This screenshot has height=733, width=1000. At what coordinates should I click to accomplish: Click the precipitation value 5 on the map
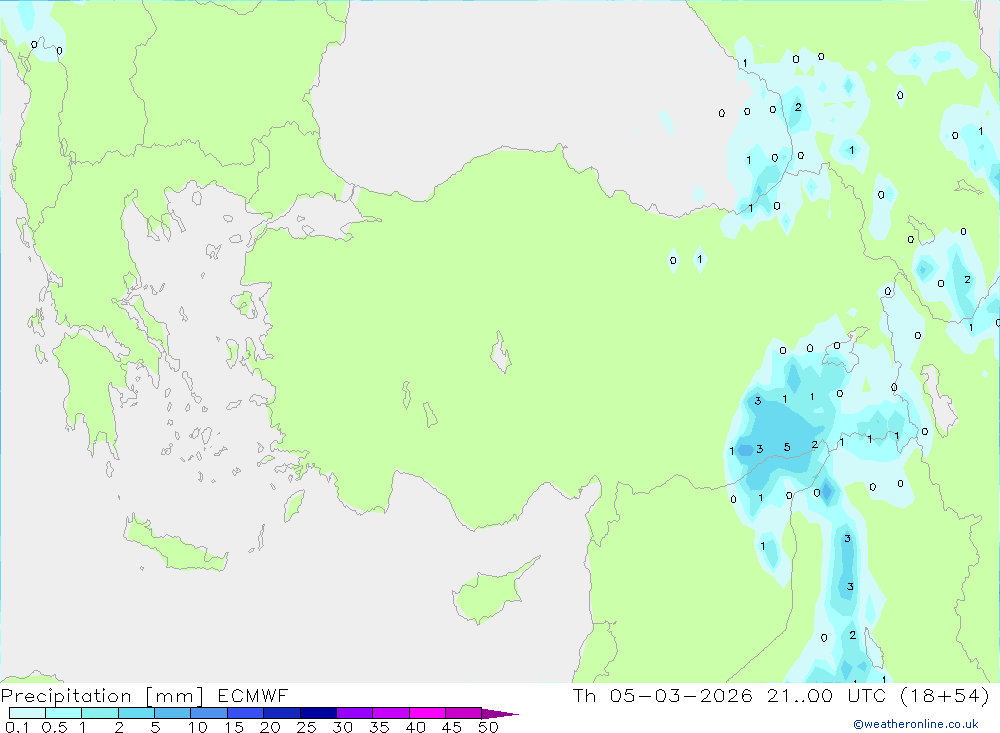(787, 447)
